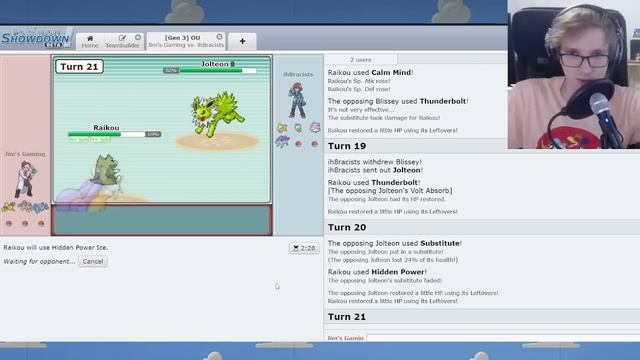Click the green Pokémon icon in opponent's team

point(298,128)
